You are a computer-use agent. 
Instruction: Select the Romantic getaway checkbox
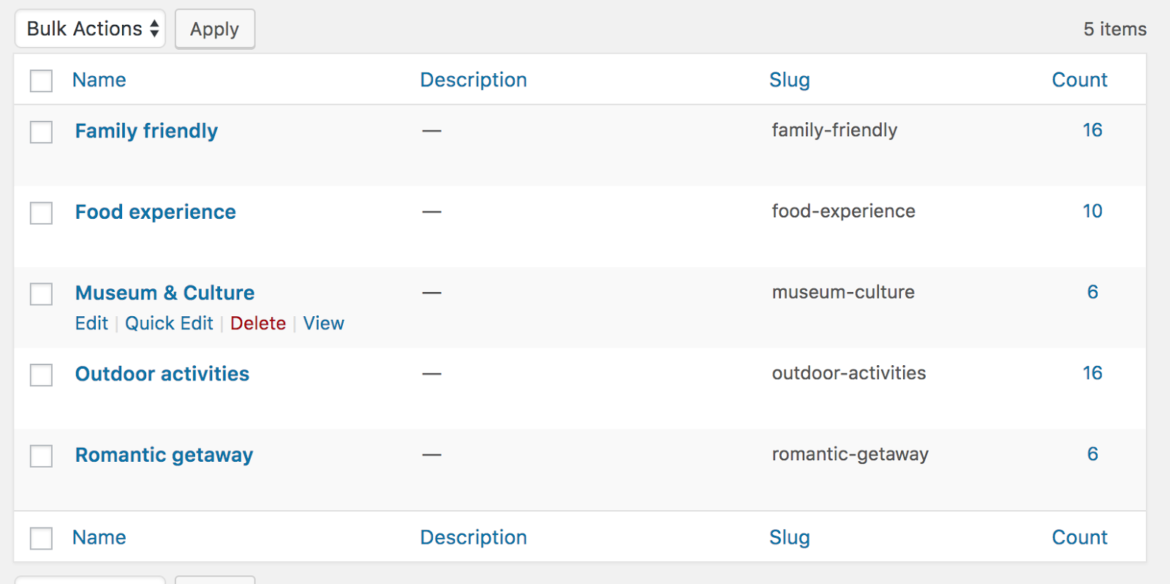point(40,455)
